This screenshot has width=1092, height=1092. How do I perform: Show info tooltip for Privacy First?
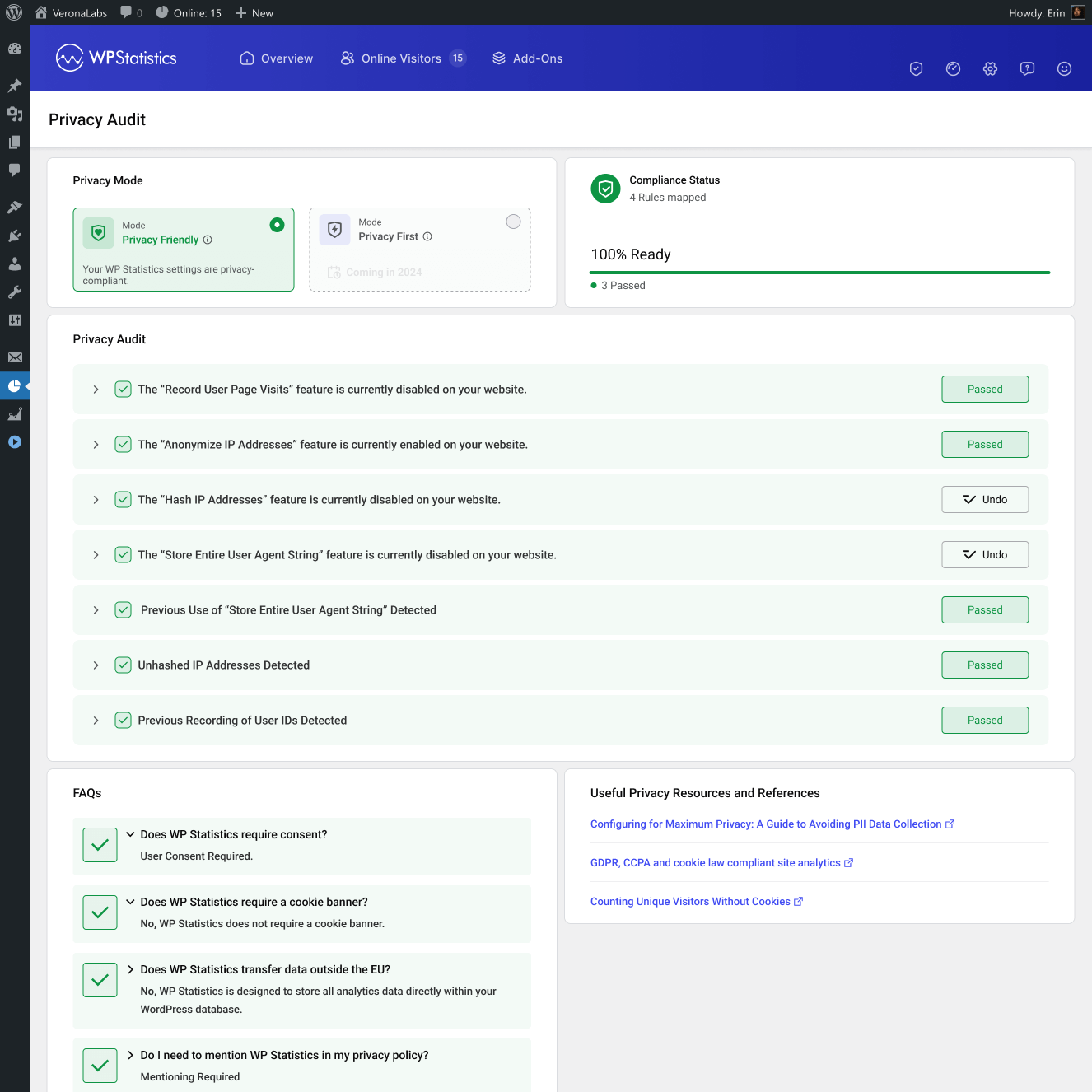point(427,236)
